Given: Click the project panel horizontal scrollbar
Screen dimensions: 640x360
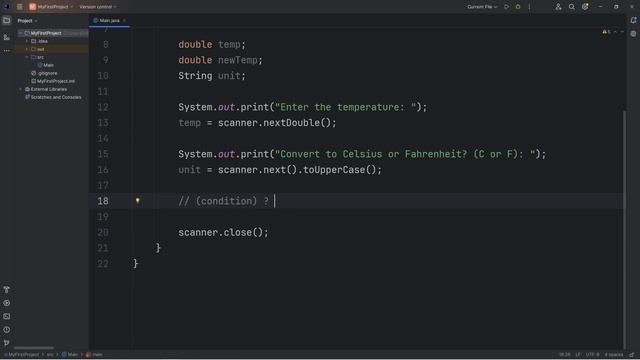Looking at the screenshot, I should [x=34, y=348].
